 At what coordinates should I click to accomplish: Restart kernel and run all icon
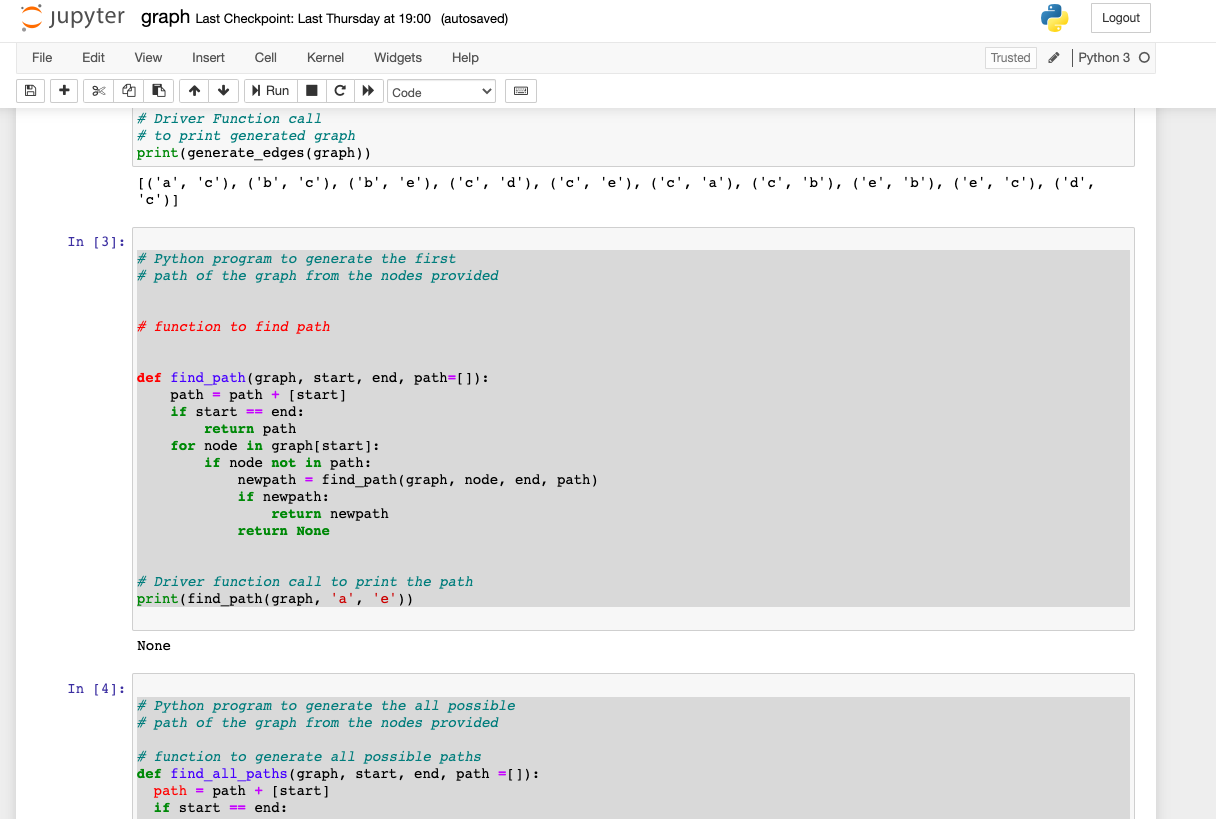coord(368,91)
